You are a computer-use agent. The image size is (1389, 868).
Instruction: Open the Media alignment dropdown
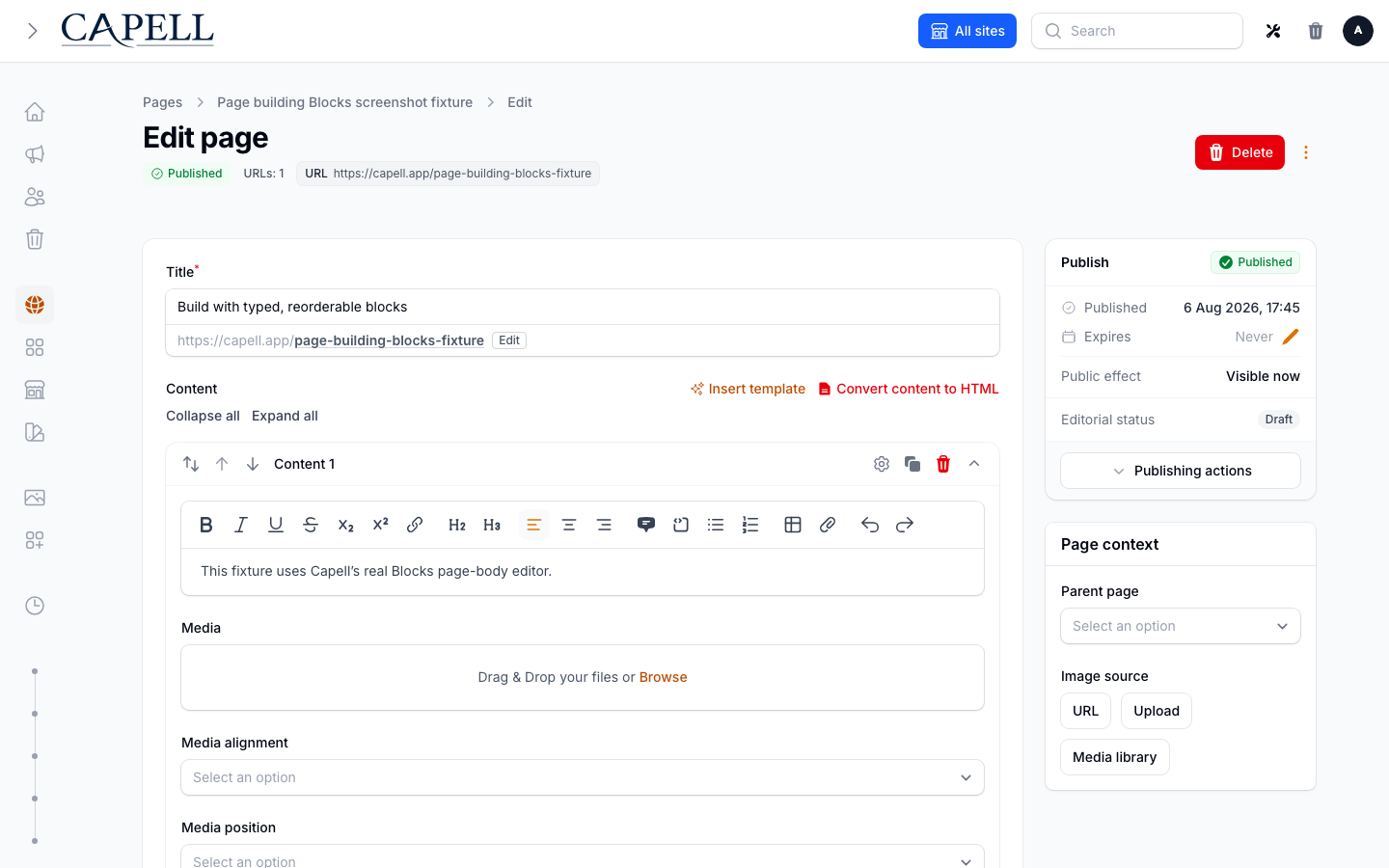[x=583, y=777]
